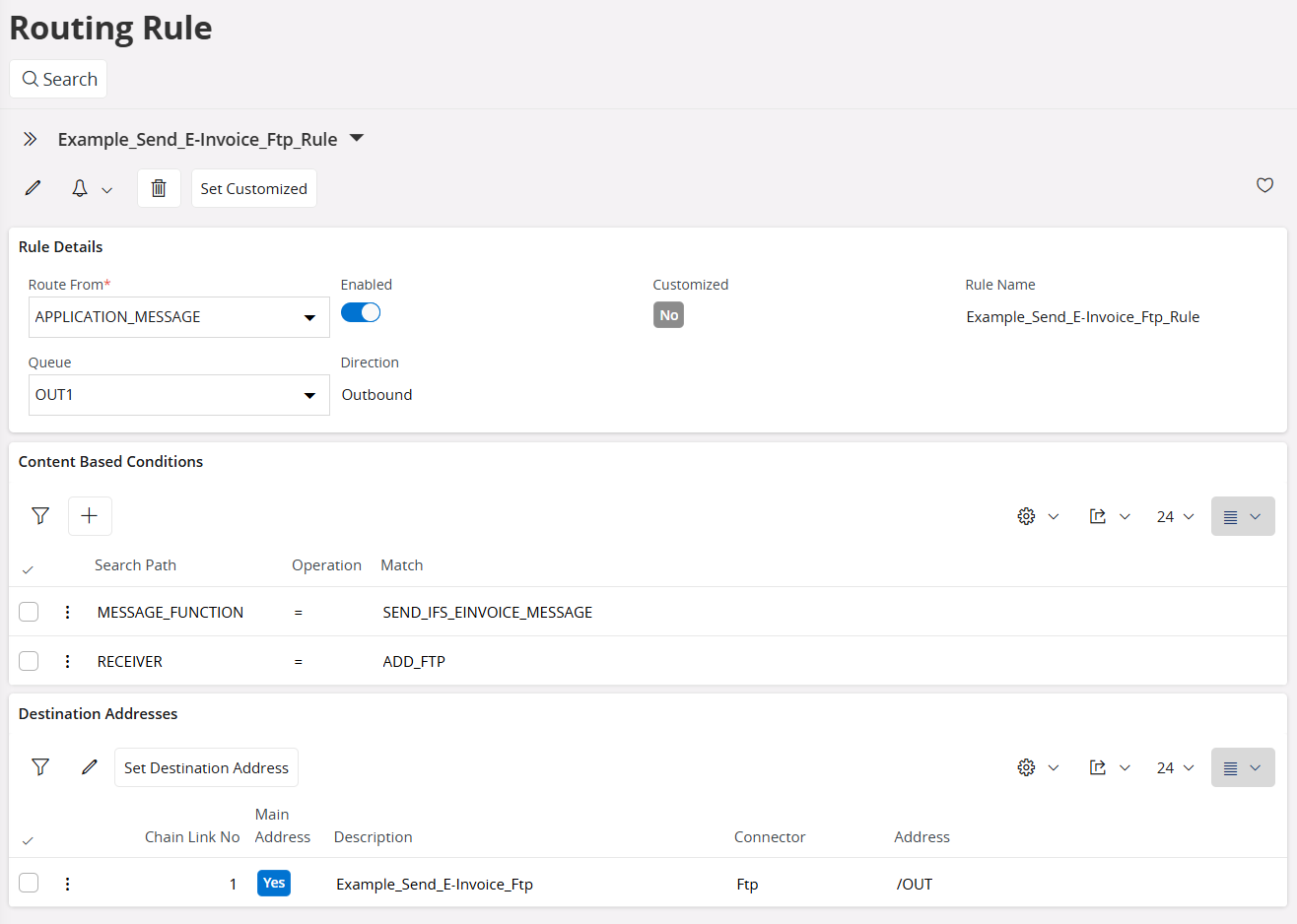Open the Search panel
This screenshot has height=924, width=1297.
click(x=57, y=79)
